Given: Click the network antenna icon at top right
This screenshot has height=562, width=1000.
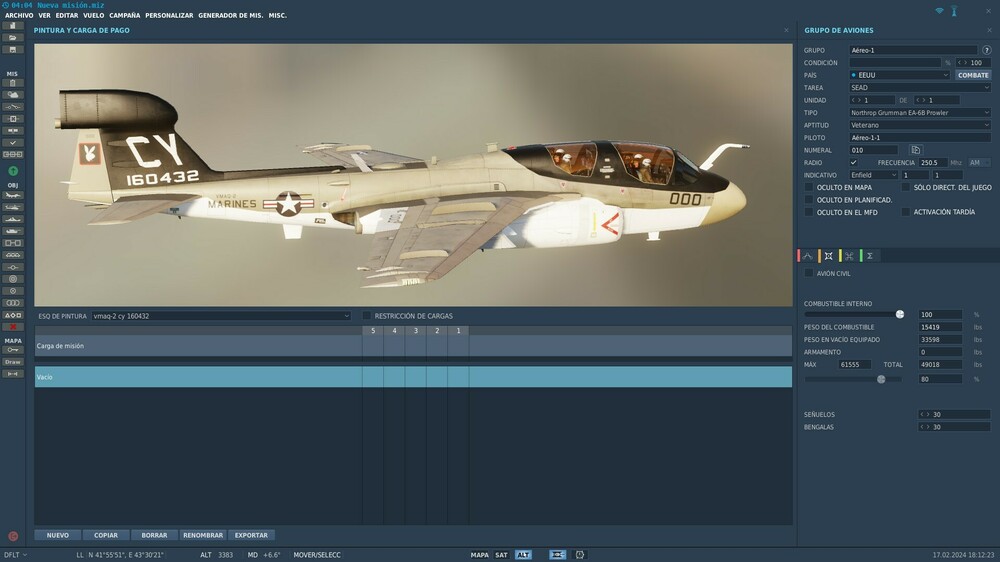Looking at the screenshot, I should coord(954,11).
